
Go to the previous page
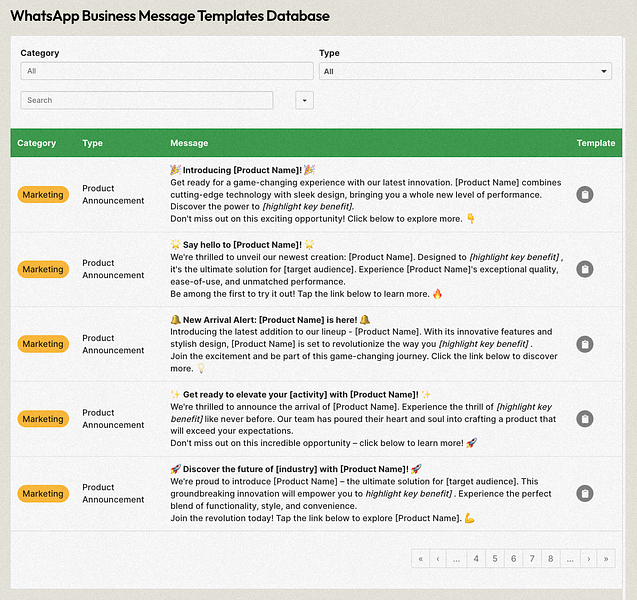[438, 559]
